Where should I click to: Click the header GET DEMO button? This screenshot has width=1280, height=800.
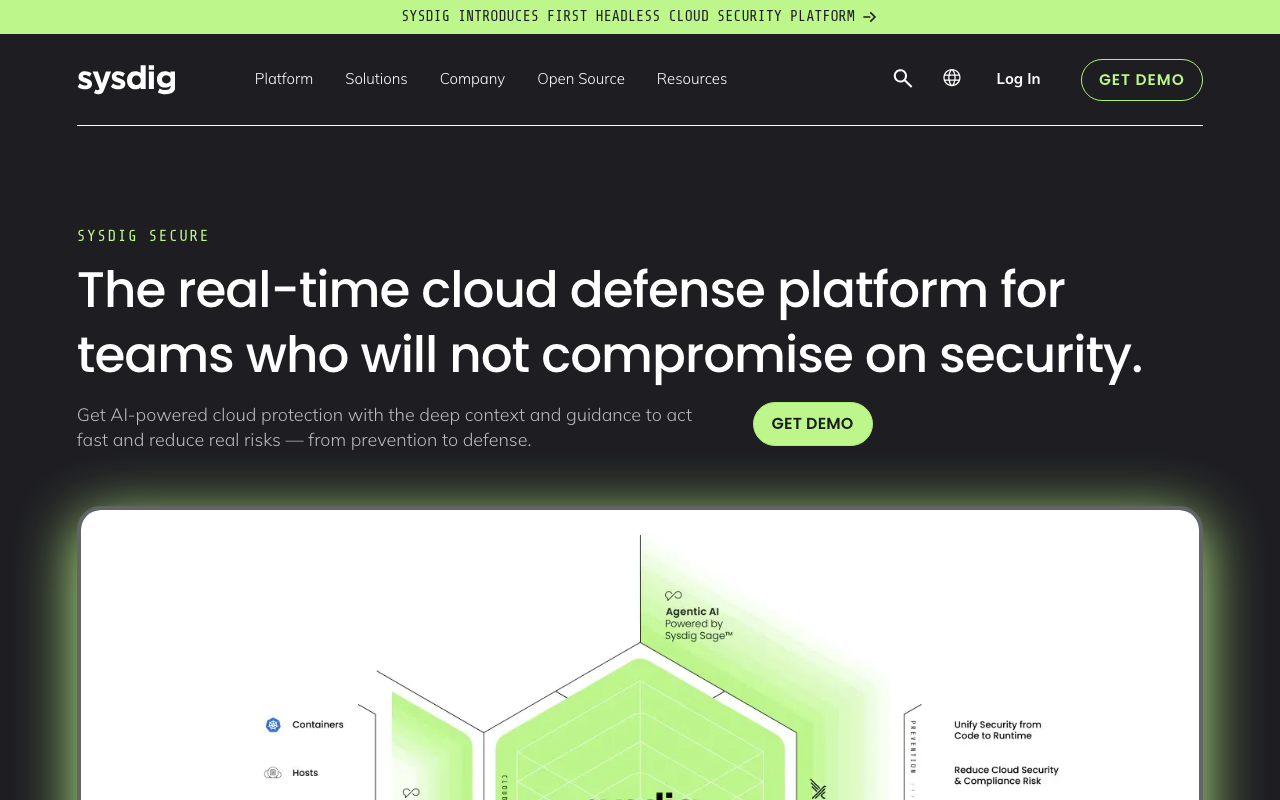[1142, 80]
